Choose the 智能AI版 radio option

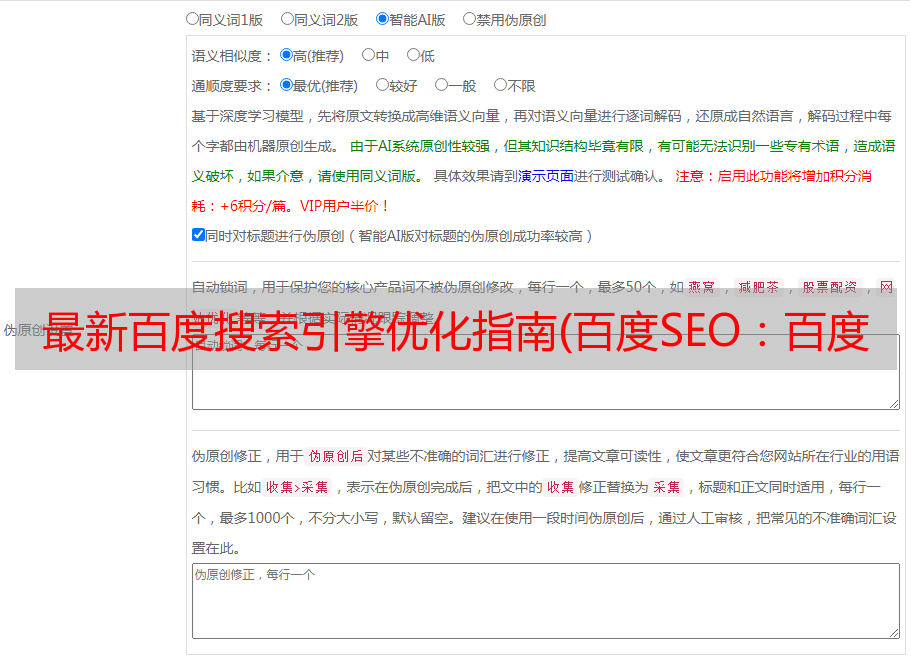tap(382, 19)
